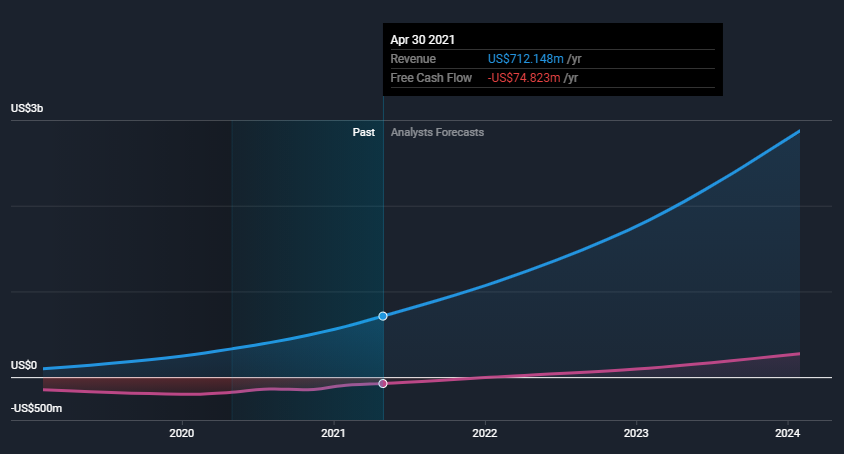The image size is (844, 454).
Task: Select the 2021 x-axis label
Action: (333, 433)
